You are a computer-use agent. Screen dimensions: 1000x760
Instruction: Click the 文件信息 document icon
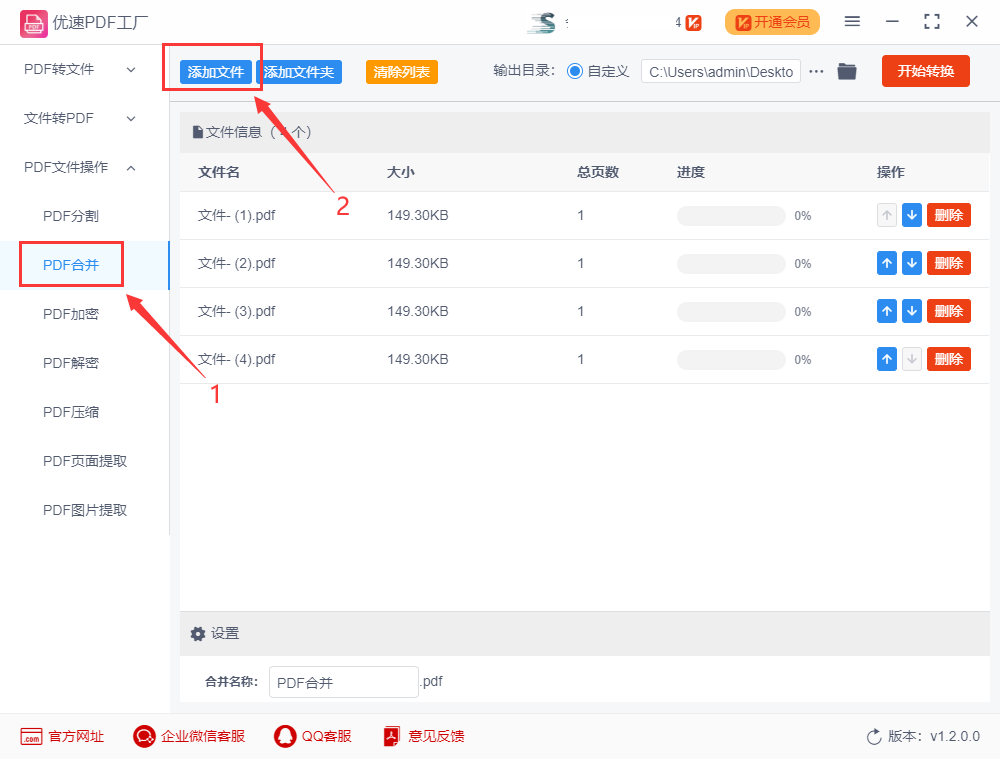point(198,133)
